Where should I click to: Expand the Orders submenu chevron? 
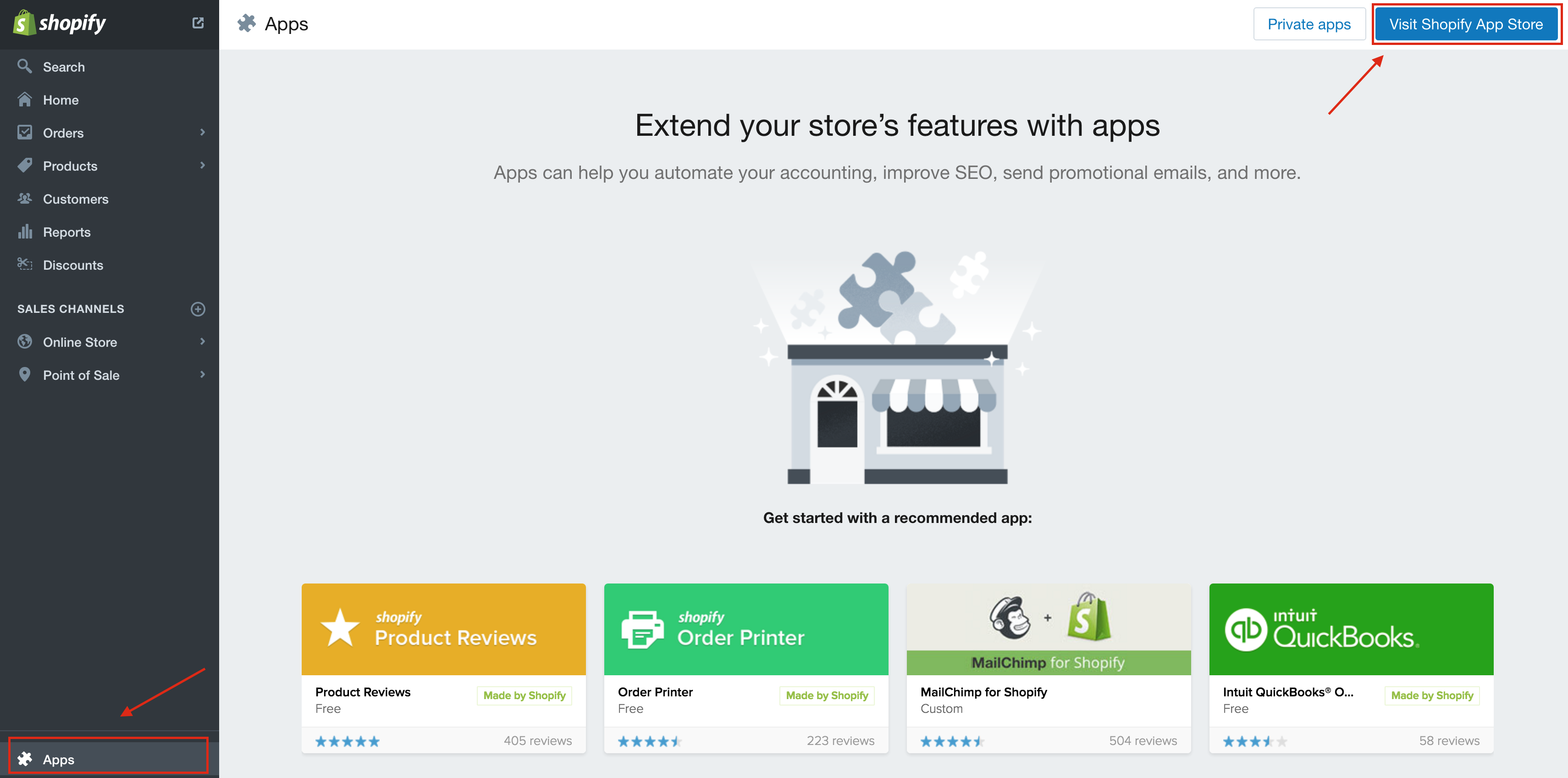[203, 132]
